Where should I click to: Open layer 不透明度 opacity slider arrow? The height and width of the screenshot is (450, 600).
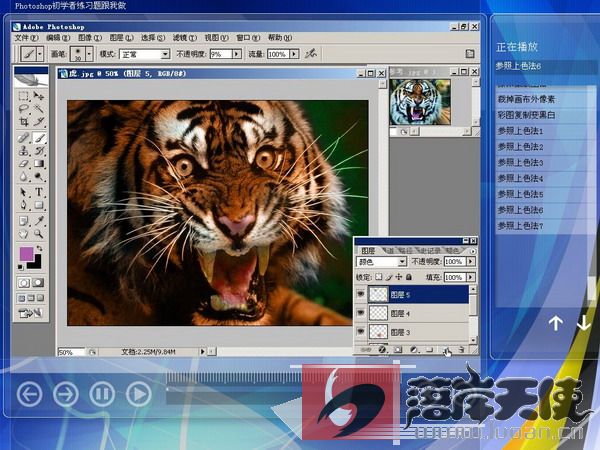[471, 262]
